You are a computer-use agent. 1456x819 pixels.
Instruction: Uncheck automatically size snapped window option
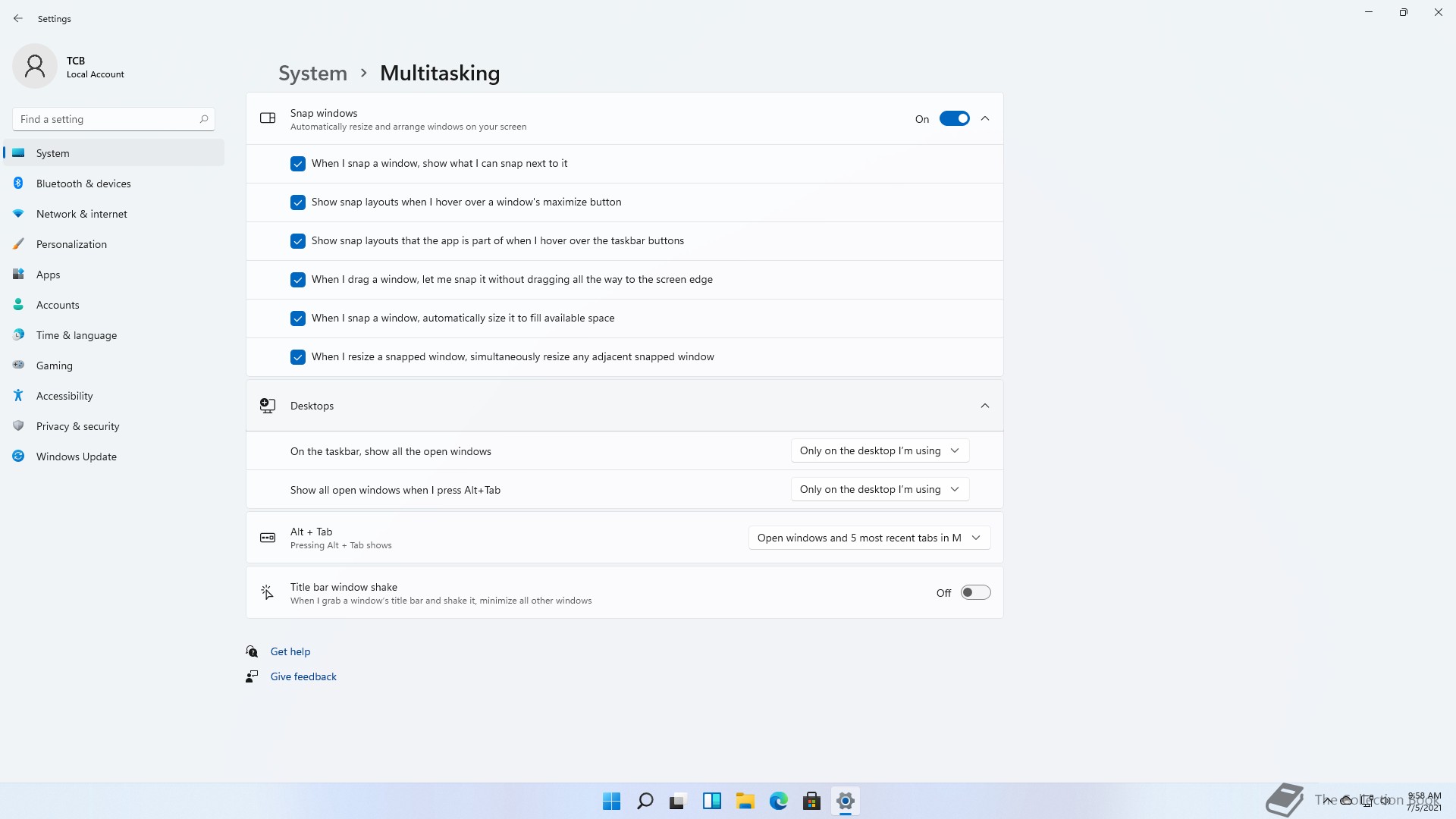pyautogui.click(x=298, y=318)
